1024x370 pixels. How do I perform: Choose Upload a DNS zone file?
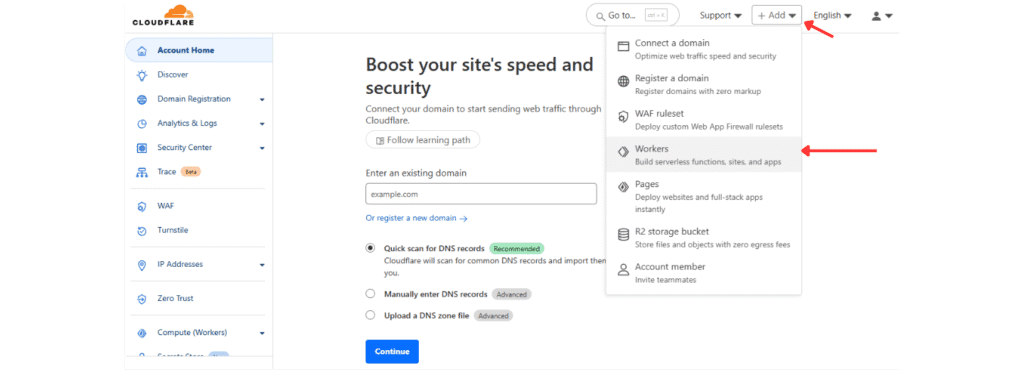tap(370, 315)
